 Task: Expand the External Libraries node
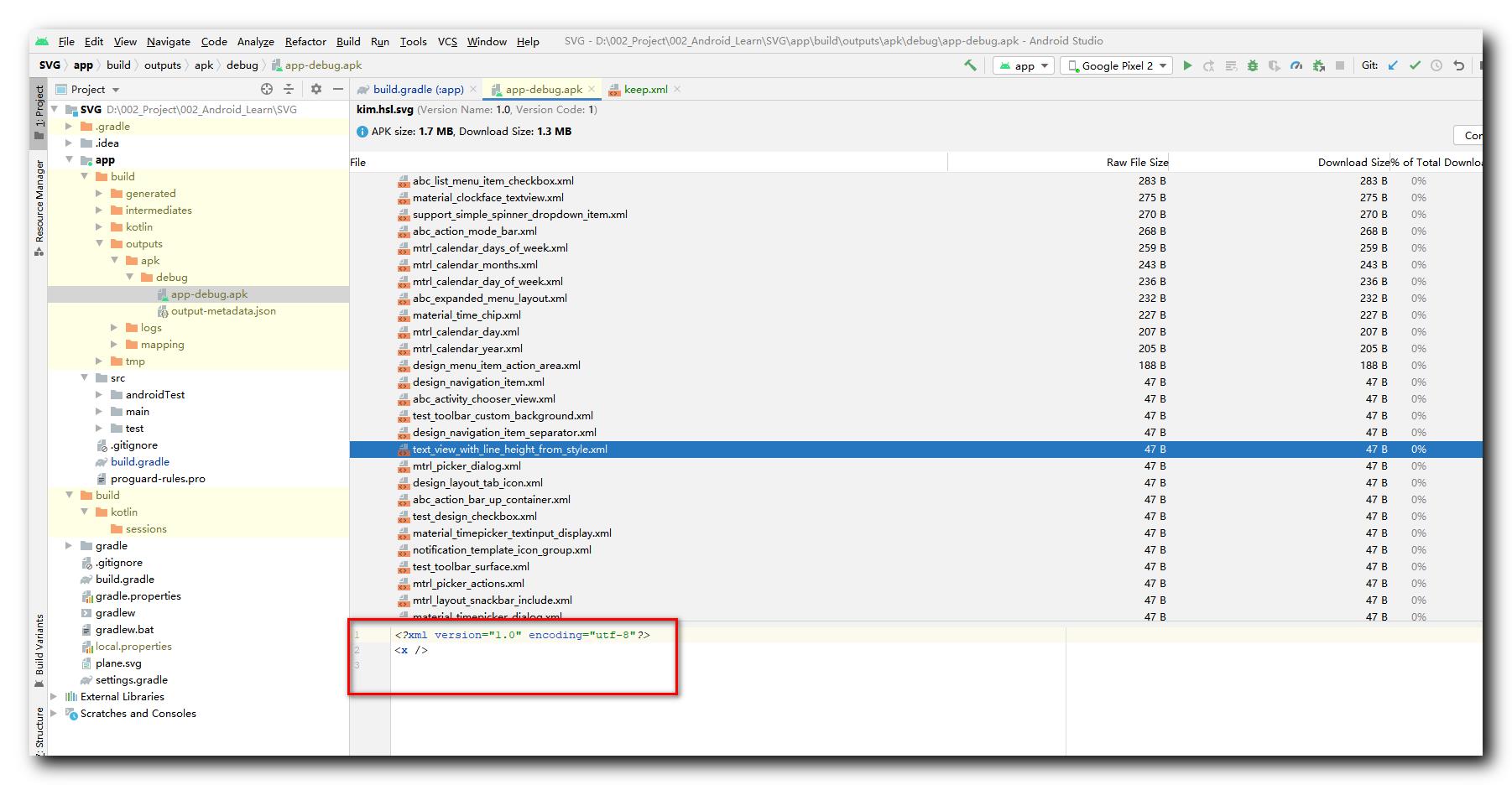[55, 697]
